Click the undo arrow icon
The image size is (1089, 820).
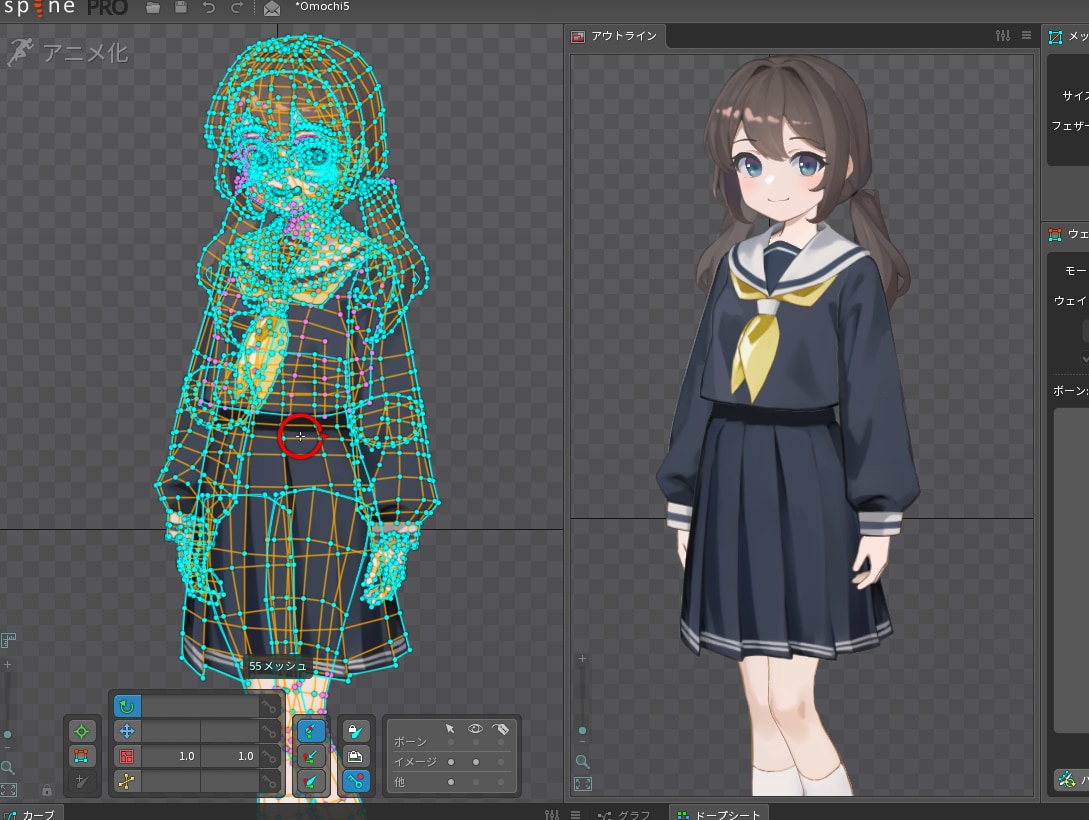(x=209, y=8)
